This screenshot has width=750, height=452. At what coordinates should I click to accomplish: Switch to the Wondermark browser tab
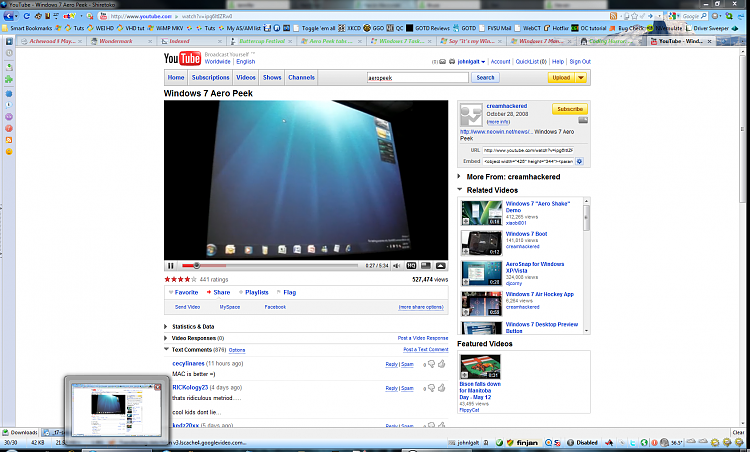[x=122, y=41]
